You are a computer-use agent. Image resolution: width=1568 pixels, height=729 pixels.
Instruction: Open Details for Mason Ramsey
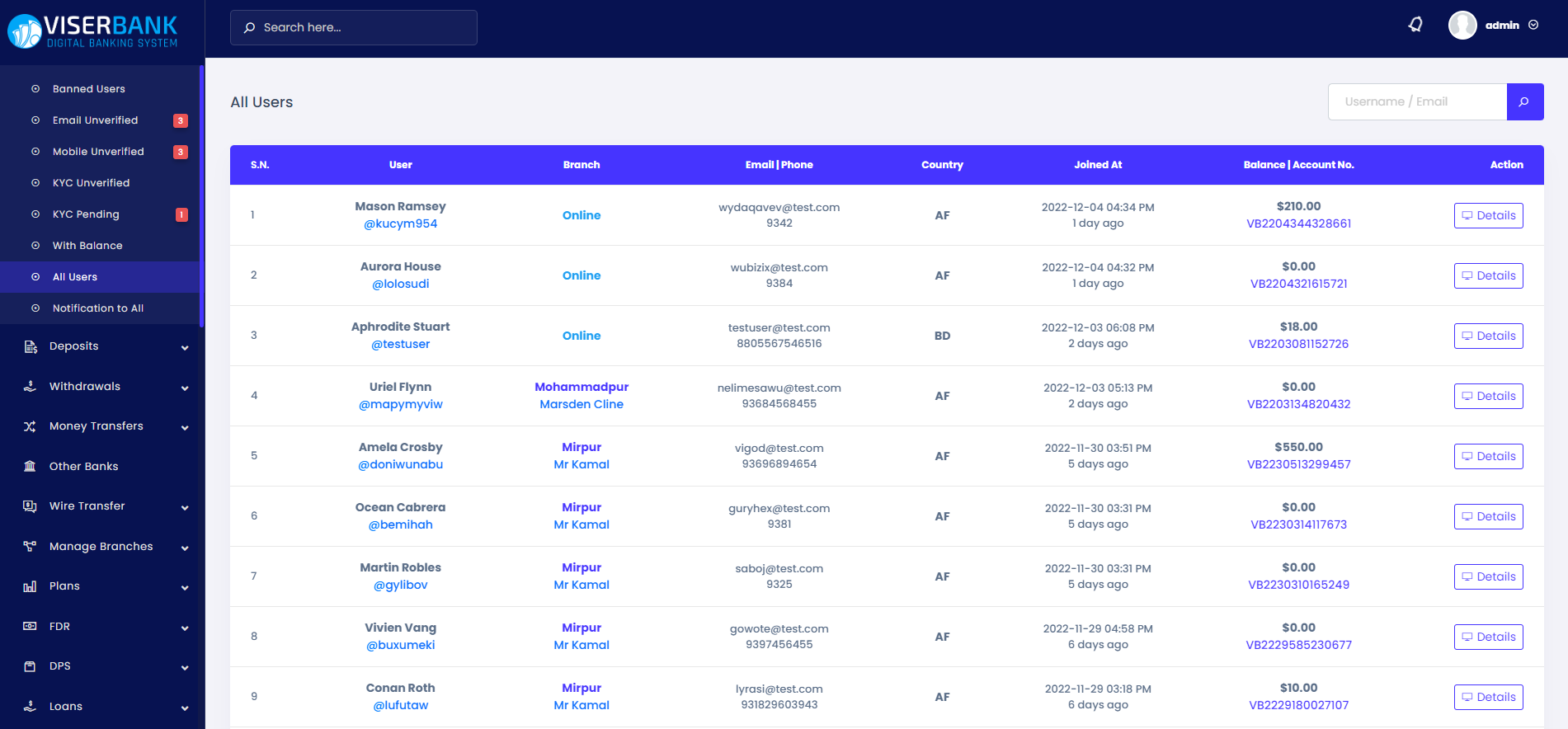point(1488,215)
